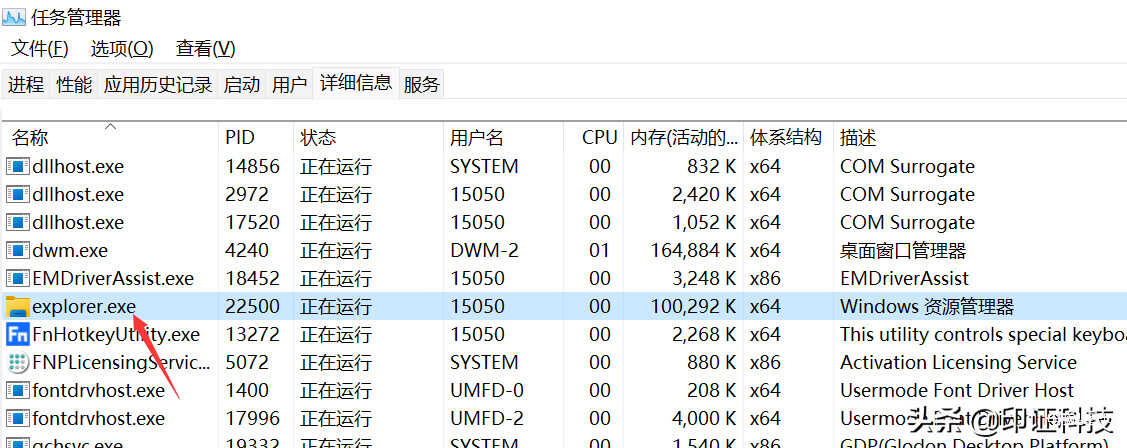Image resolution: width=1127 pixels, height=448 pixels.
Task: Click the FNPLicensingService globe icon
Action: 17,363
